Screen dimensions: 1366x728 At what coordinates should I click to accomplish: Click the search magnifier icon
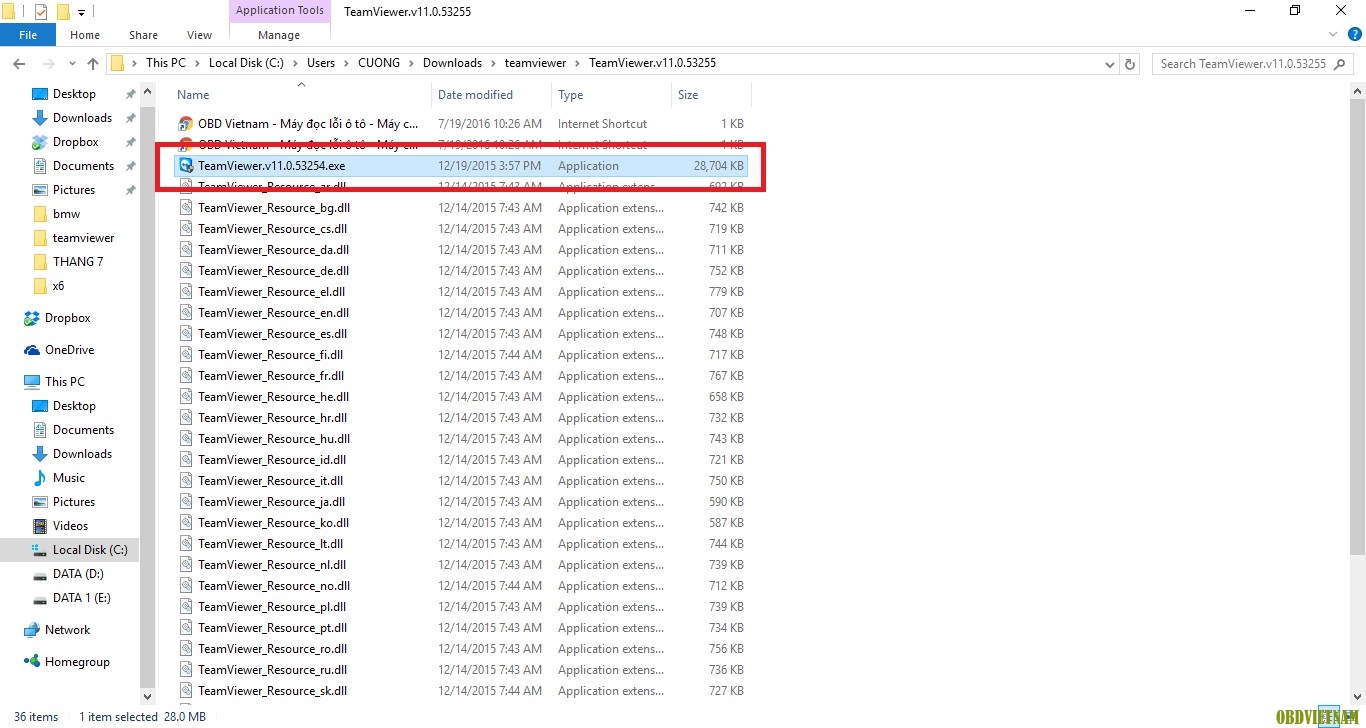[x=1340, y=63]
